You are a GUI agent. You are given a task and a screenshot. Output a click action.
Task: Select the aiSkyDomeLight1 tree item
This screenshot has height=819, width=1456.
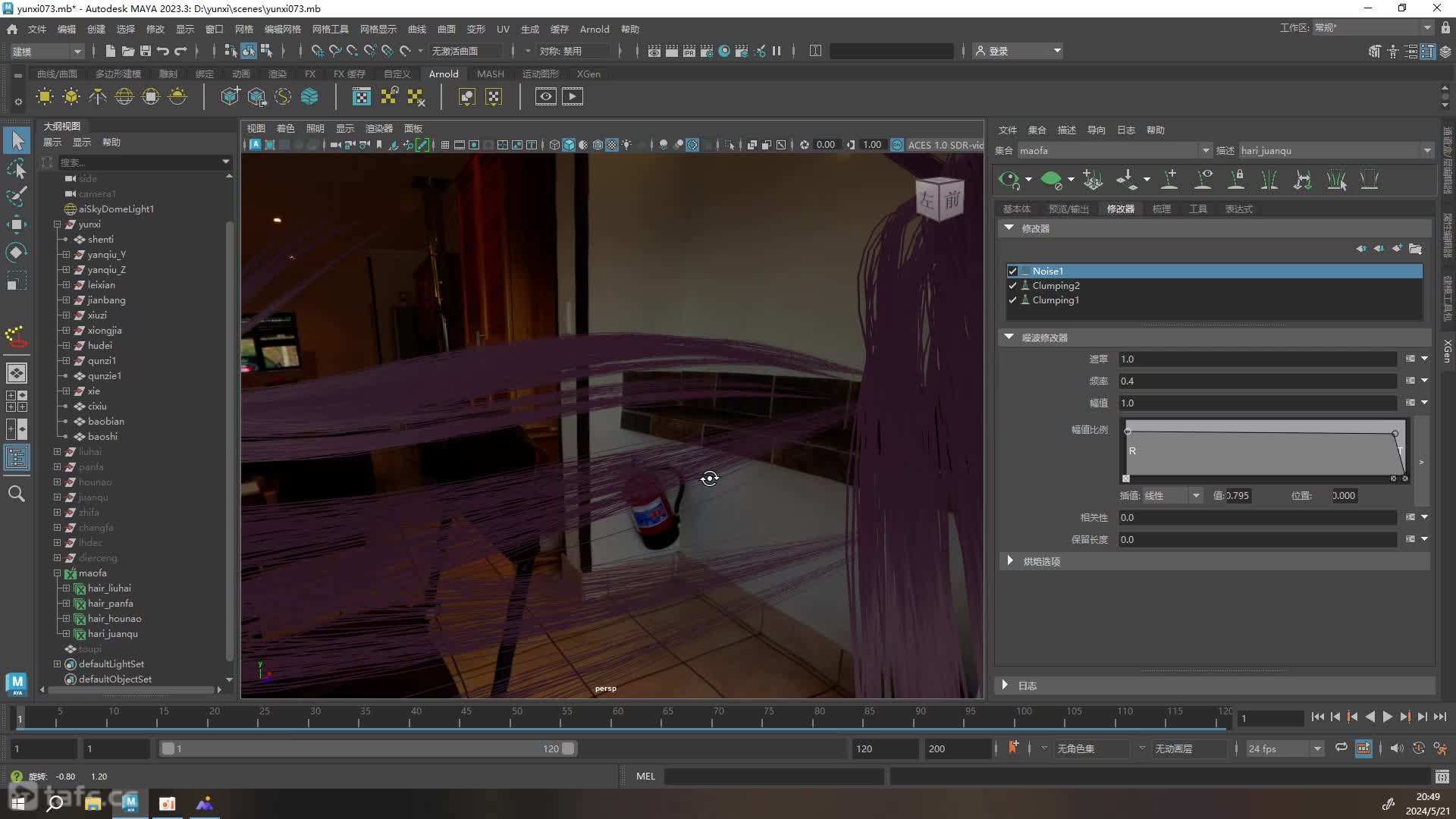[116, 209]
